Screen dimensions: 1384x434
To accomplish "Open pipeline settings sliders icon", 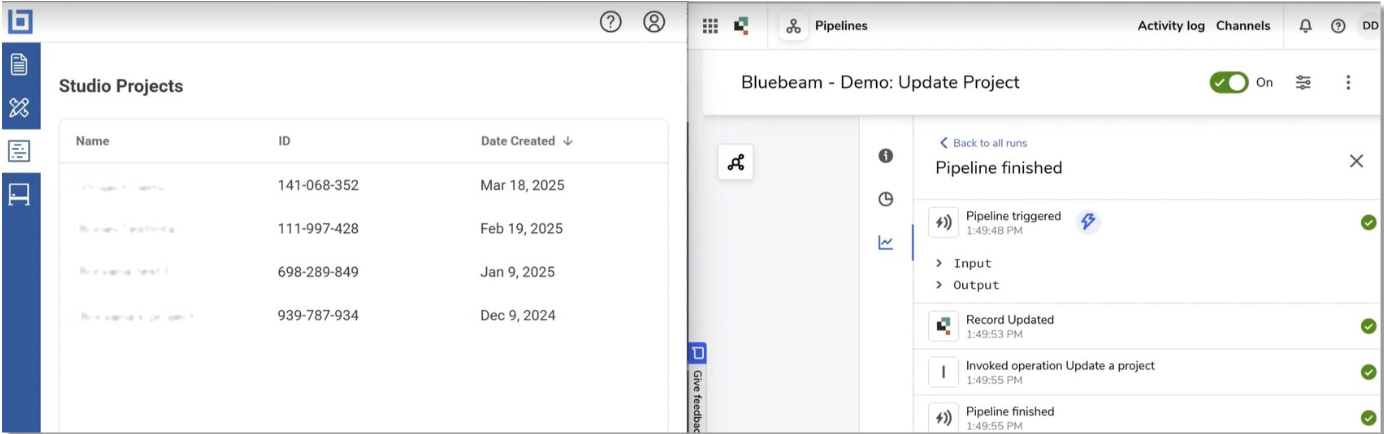I will tap(1303, 83).
